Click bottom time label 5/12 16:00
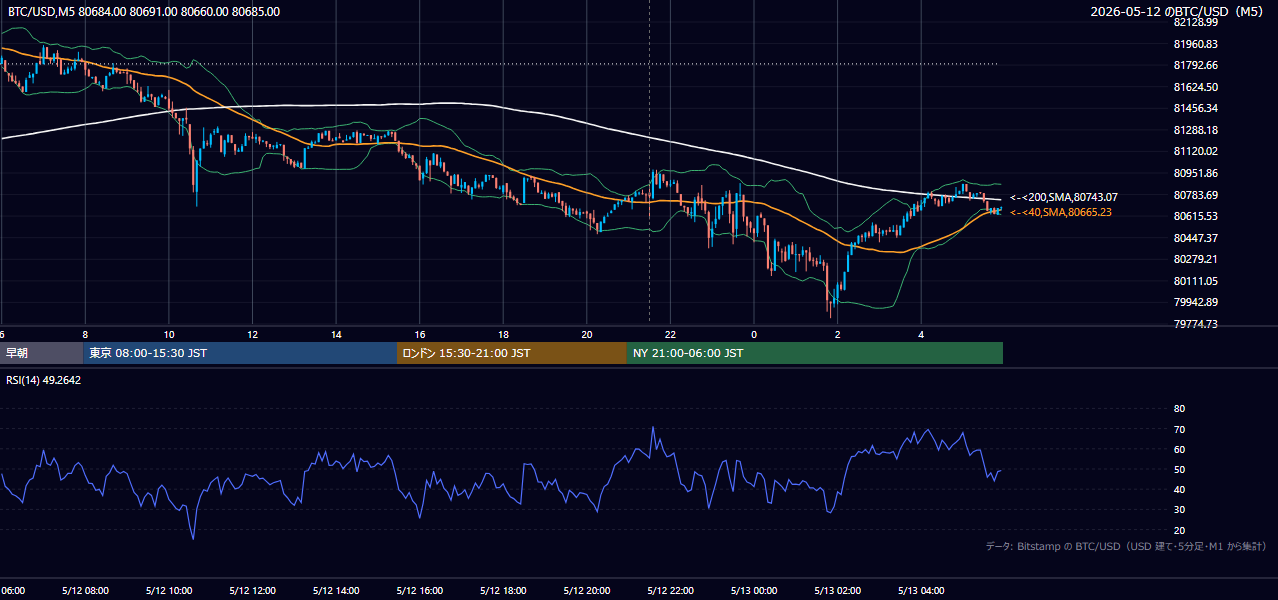This screenshot has width=1278, height=600. [420, 591]
